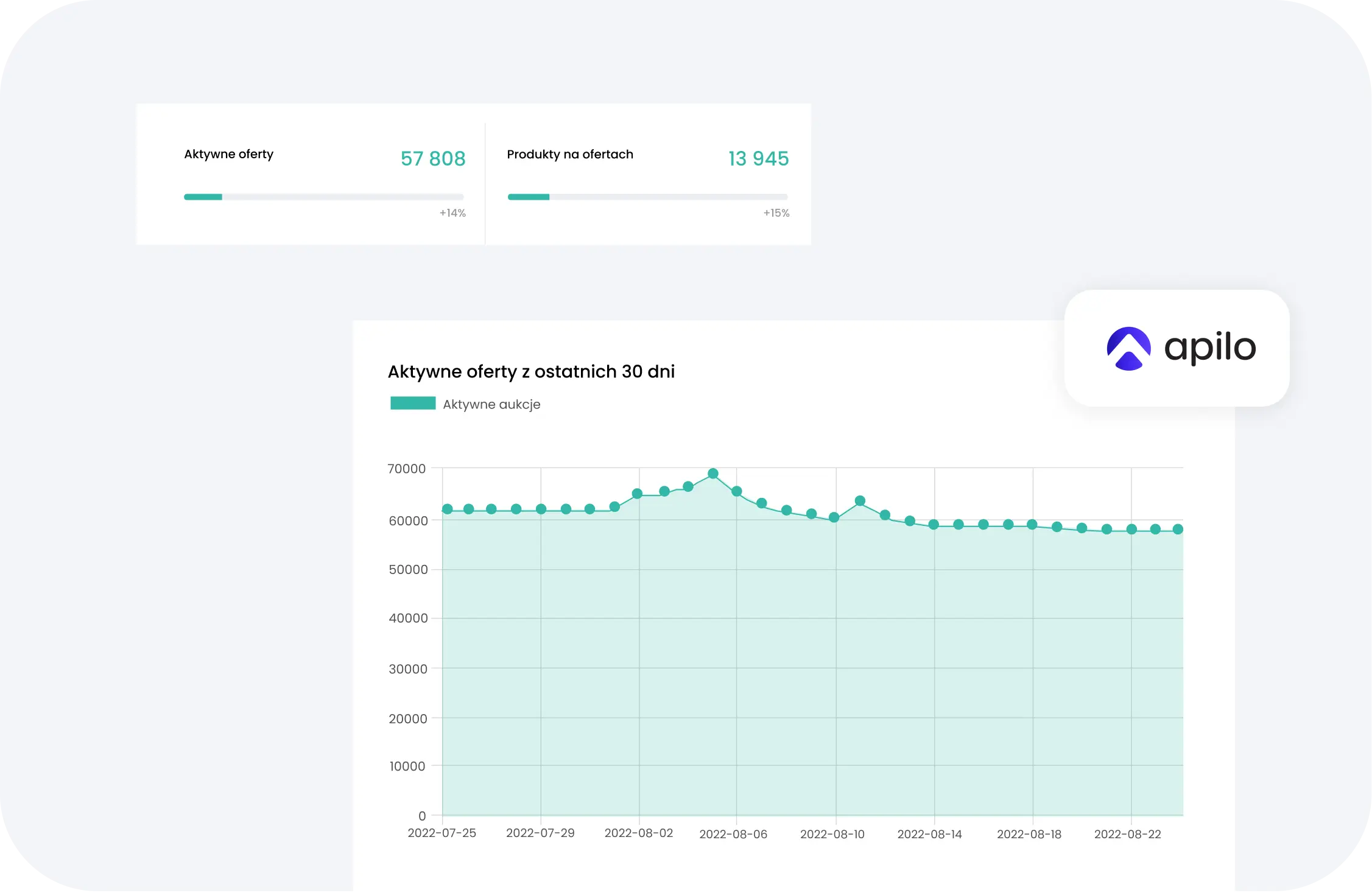Viewport: 1372px width, 893px height.
Task: Click the +14% change indicator
Action: [x=452, y=213]
